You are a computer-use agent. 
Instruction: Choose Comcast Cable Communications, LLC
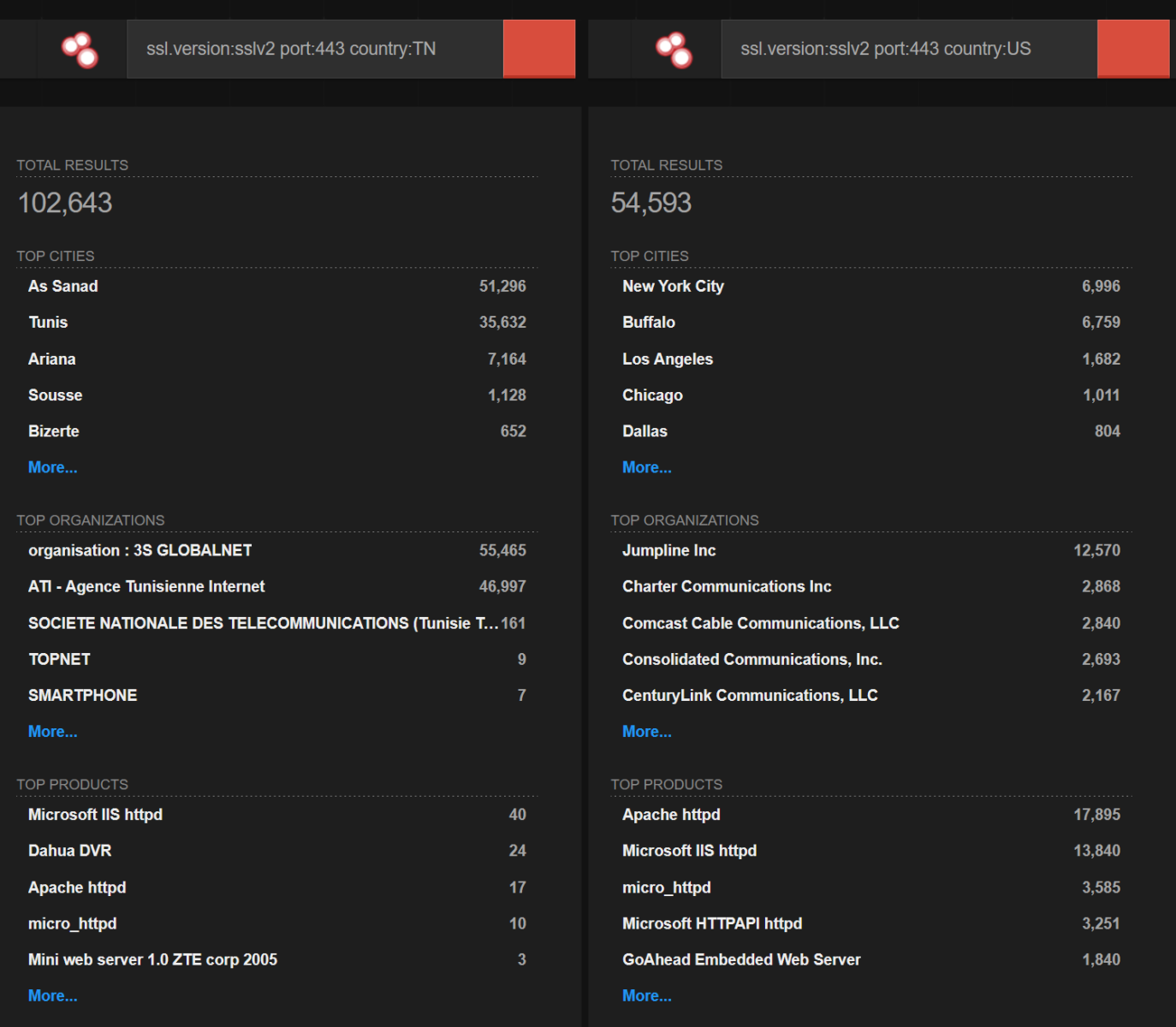(x=761, y=623)
